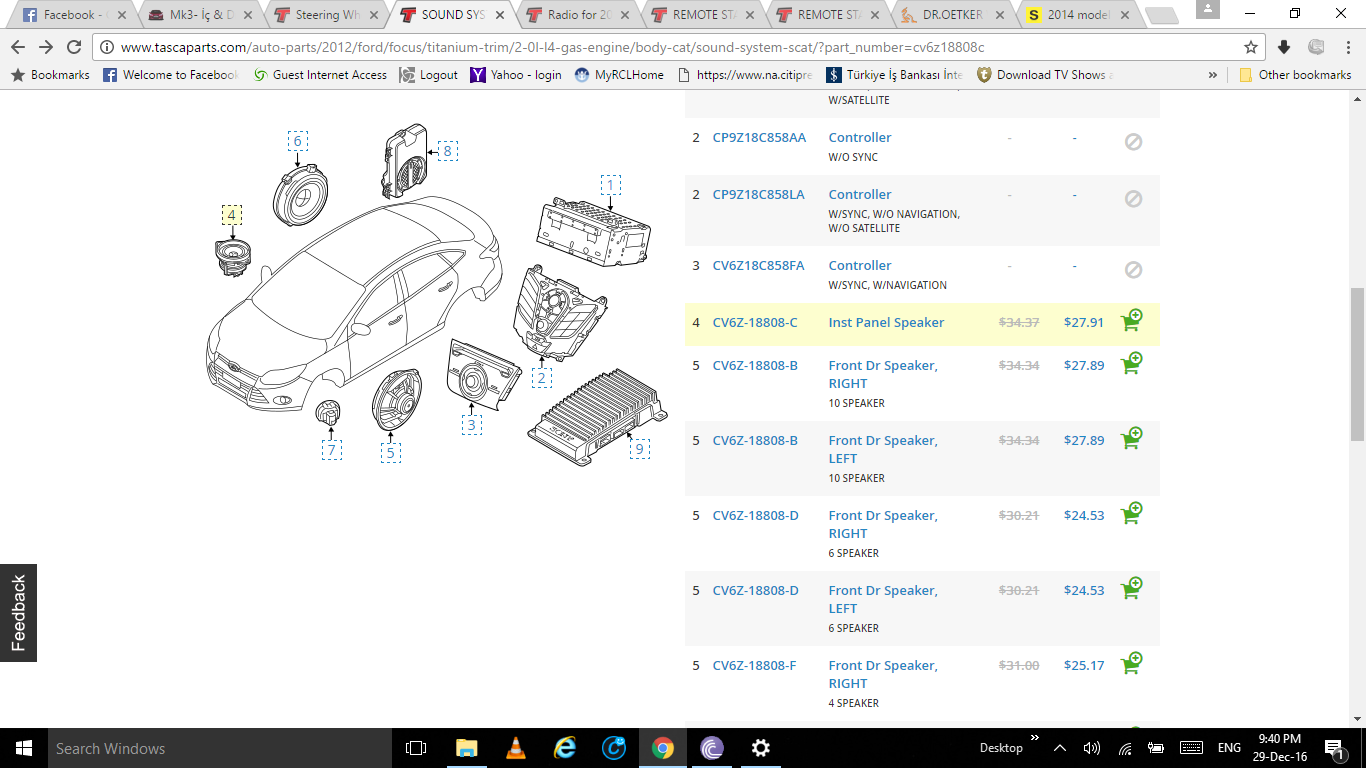Open part number link CV6Z-18808-C
This screenshot has width=1366, height=768.
point(755,322)
